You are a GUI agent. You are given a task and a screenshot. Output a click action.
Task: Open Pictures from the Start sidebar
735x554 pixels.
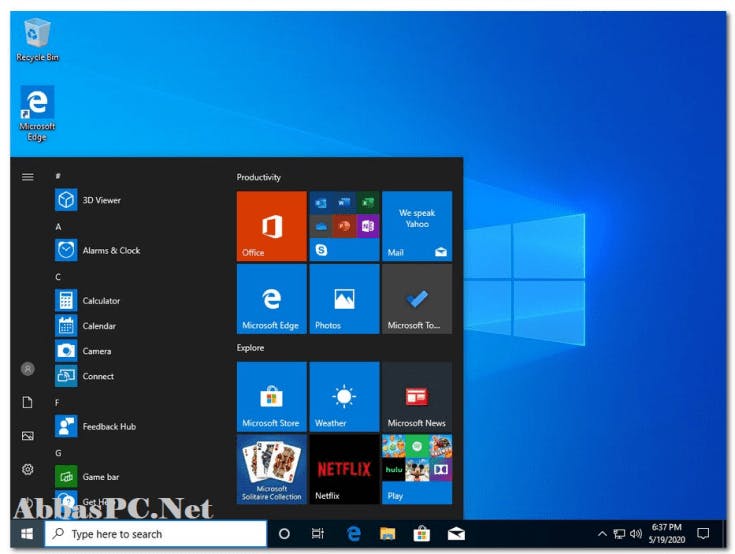[x=28, y=436]
